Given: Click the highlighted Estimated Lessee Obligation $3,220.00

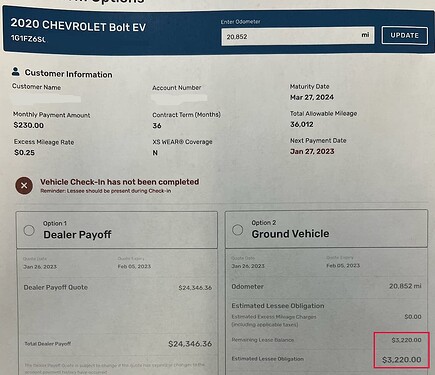Looking at the screenshot, I should tap(401, 360).
